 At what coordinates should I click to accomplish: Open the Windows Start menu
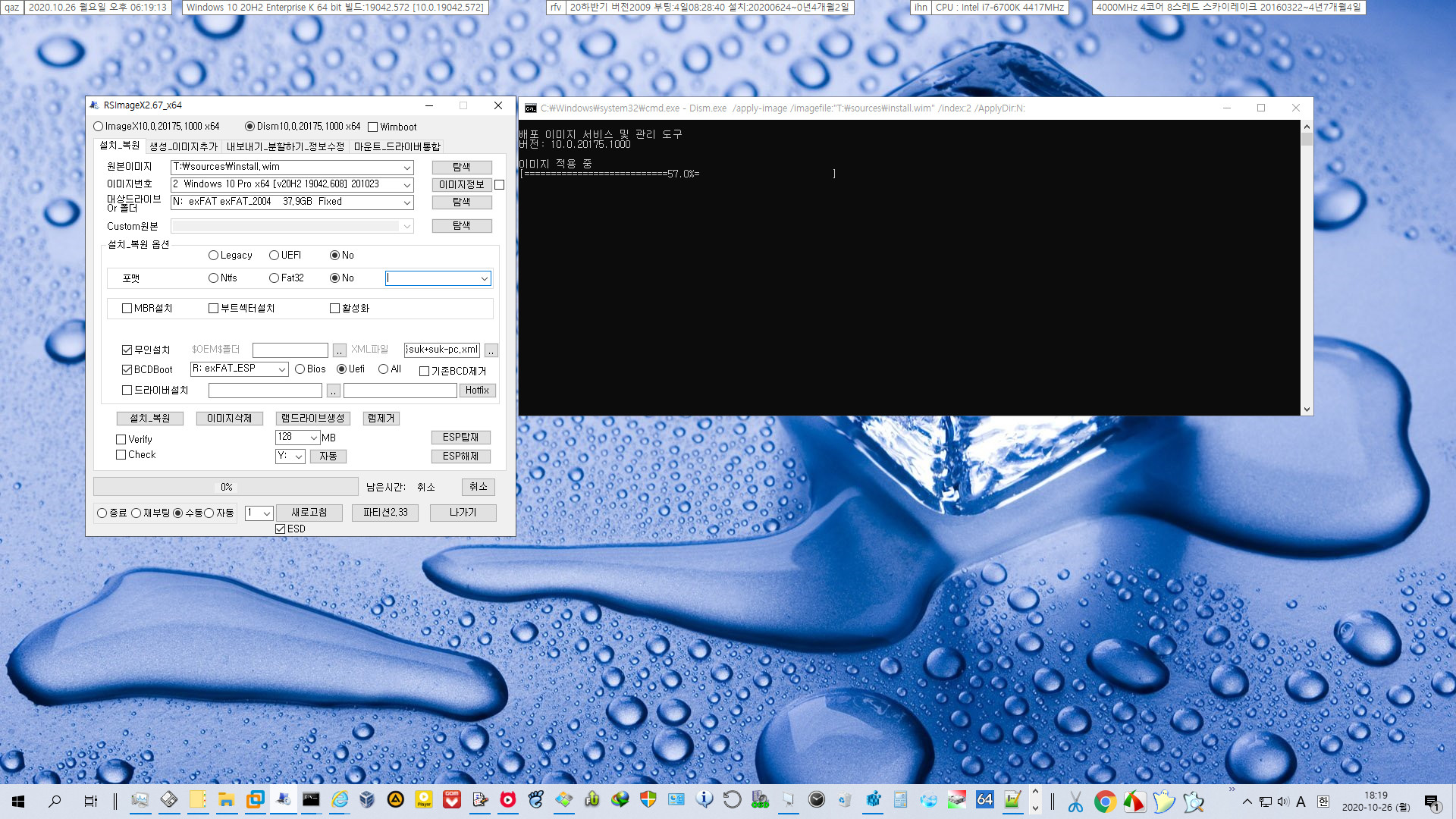click(18, 801)
